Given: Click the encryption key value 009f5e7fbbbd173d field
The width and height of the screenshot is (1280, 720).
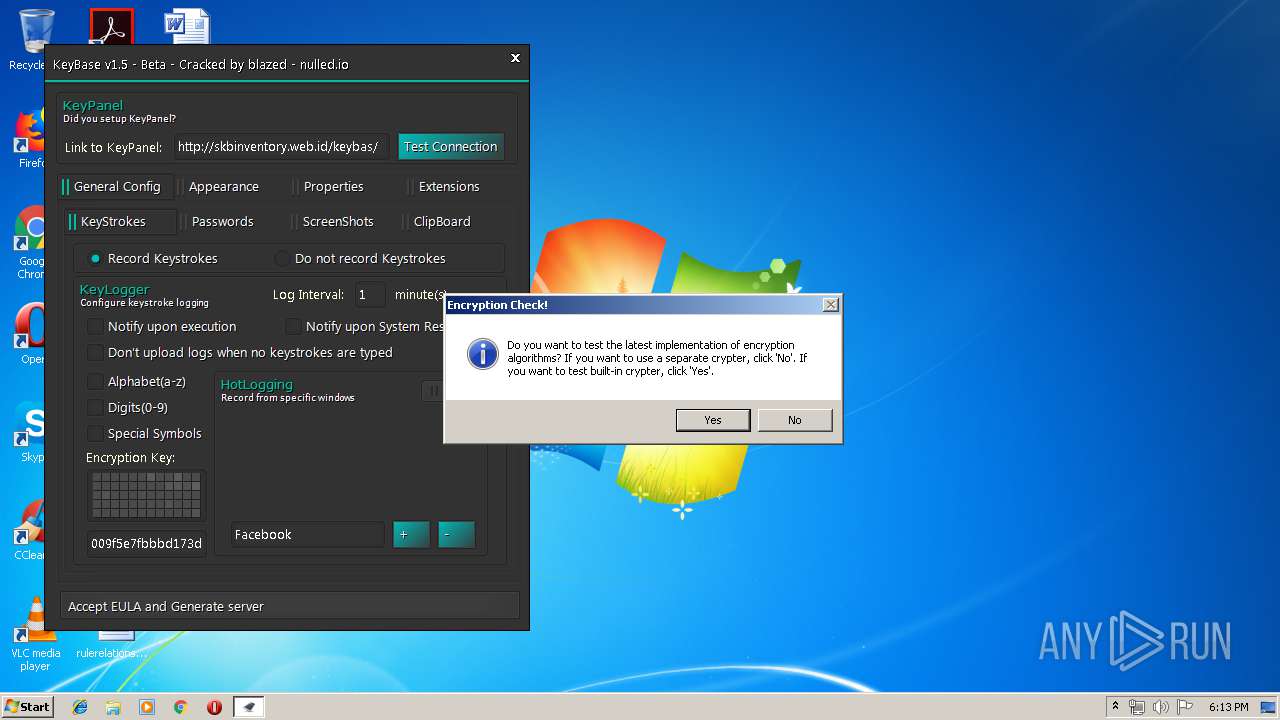Looking at the screenshot, I should [146, 544].
